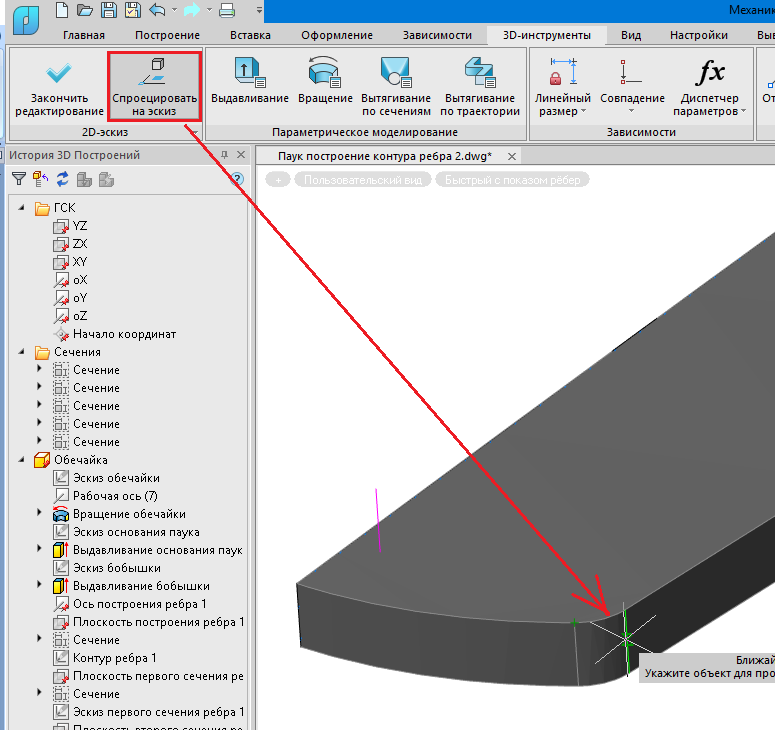The image size is (775, 730).
Task: Open Вытягивание по траектории tool
Action: point(481,85)
